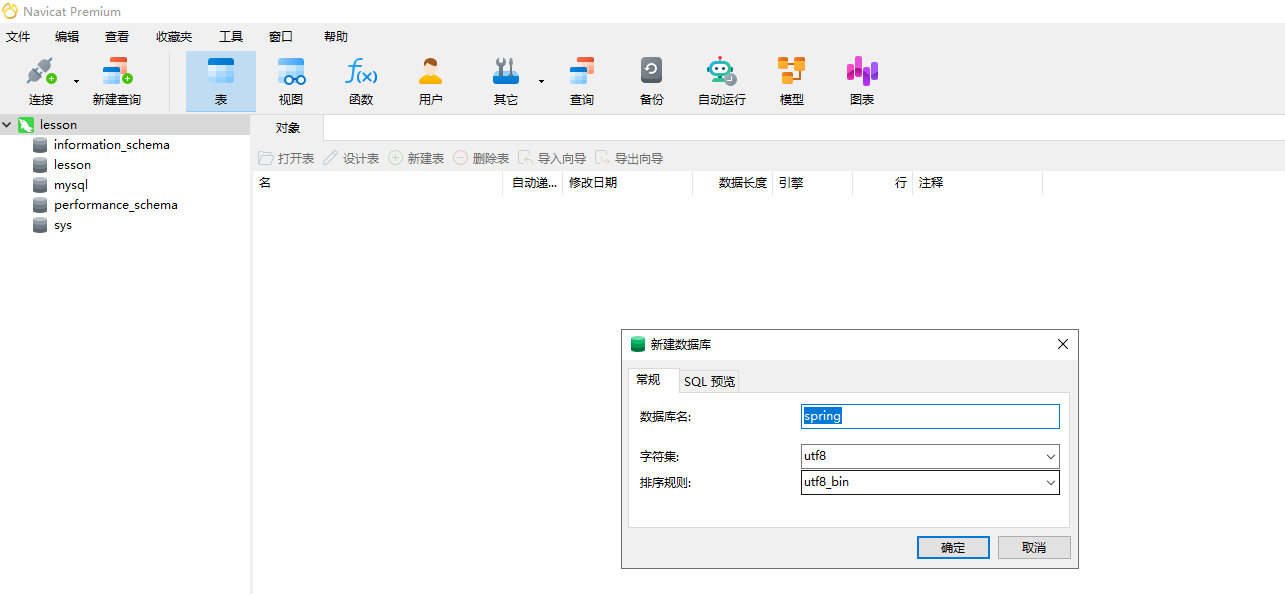Open the Query toolbar icon
The width and height of the screenshot is (1285, 594).
pos(582,81)
